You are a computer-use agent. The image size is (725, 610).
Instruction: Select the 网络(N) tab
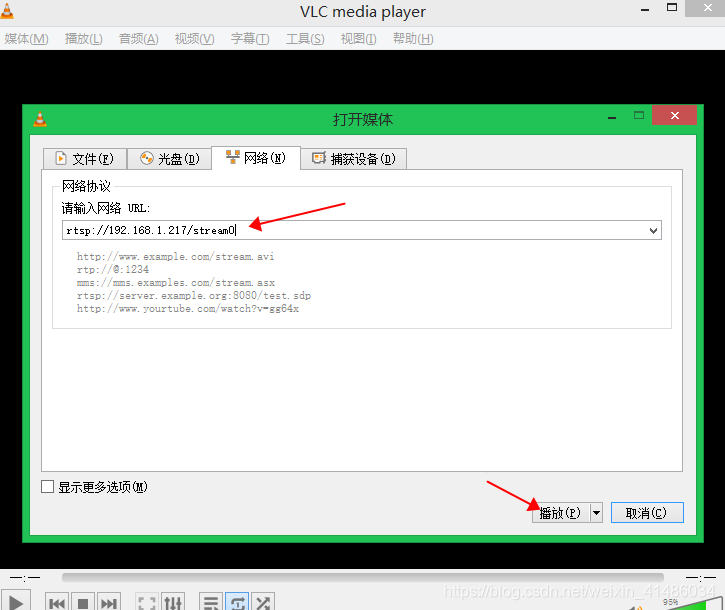click(x=256, y=158)
